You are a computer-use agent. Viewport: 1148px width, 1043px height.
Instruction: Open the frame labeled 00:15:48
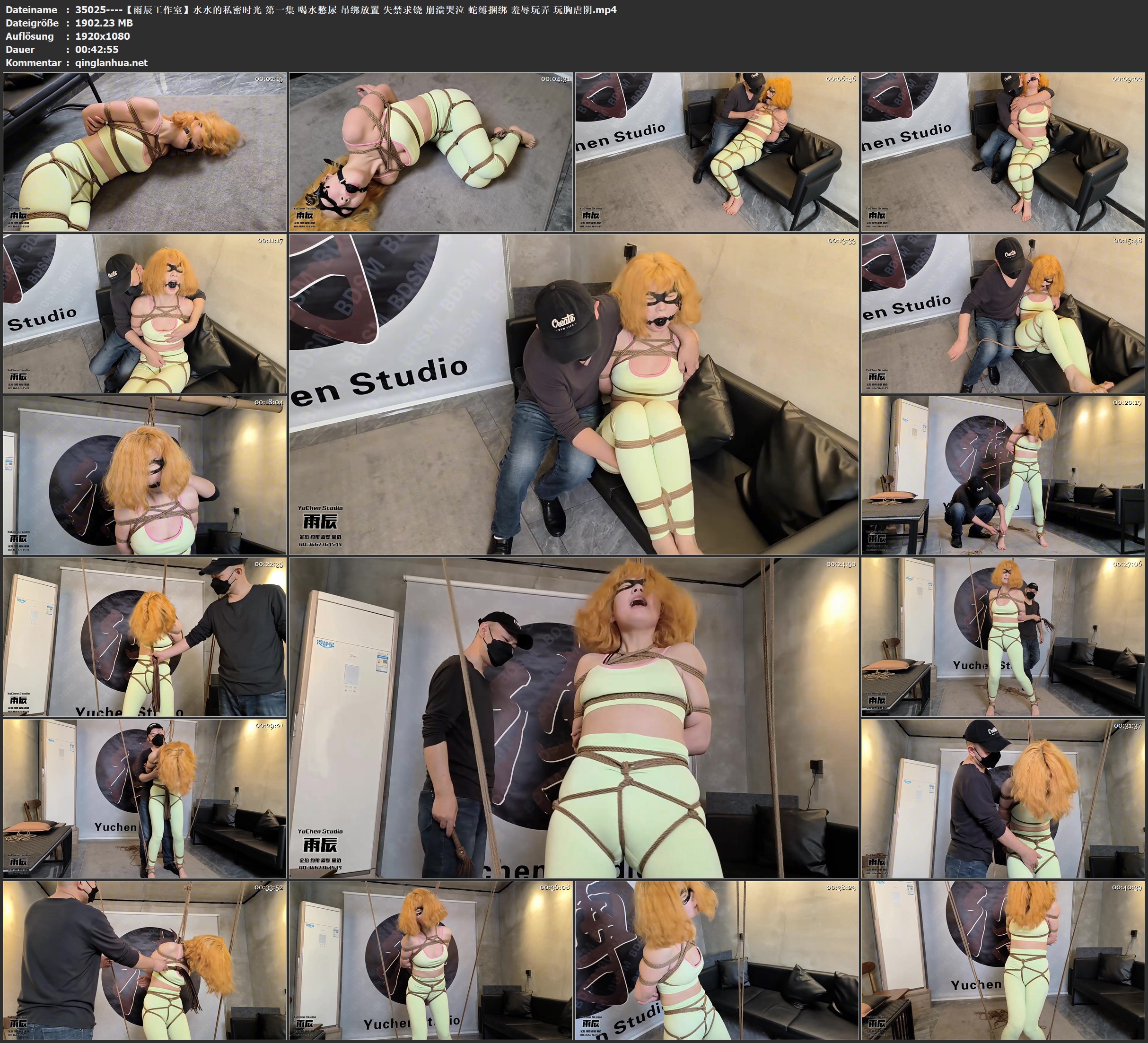[x=1002, y=313]
